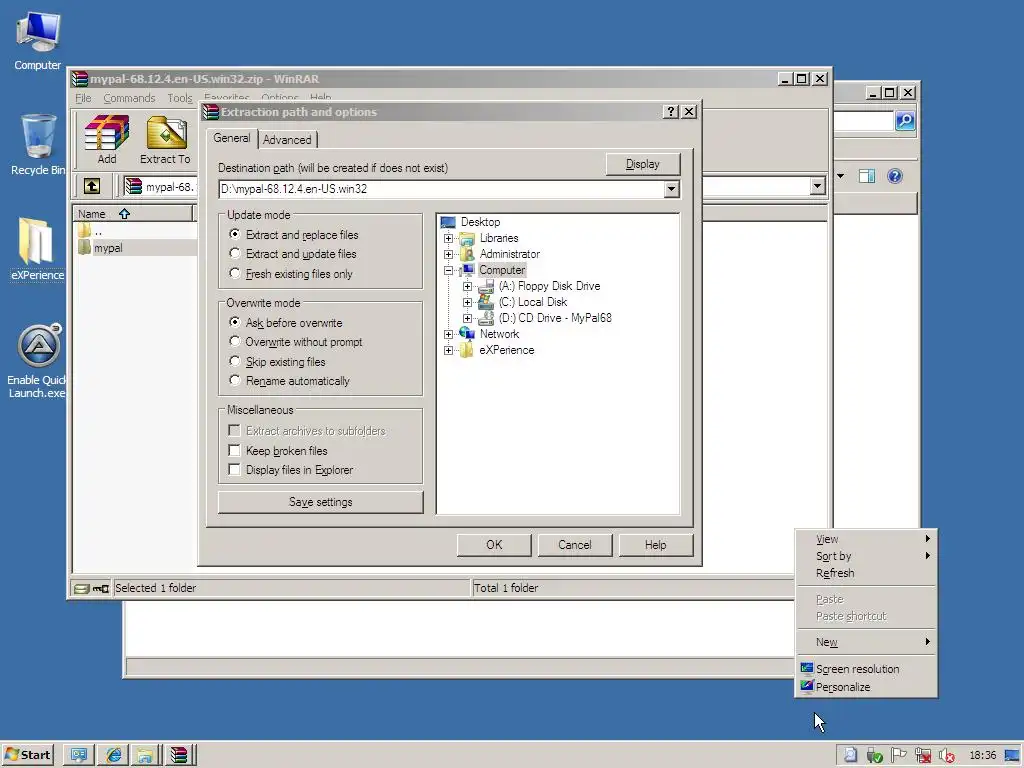The width and height of the screenshot is (1024, 768).
Task: Select the eXPerience desktop folder
Action: pos(37,249)
